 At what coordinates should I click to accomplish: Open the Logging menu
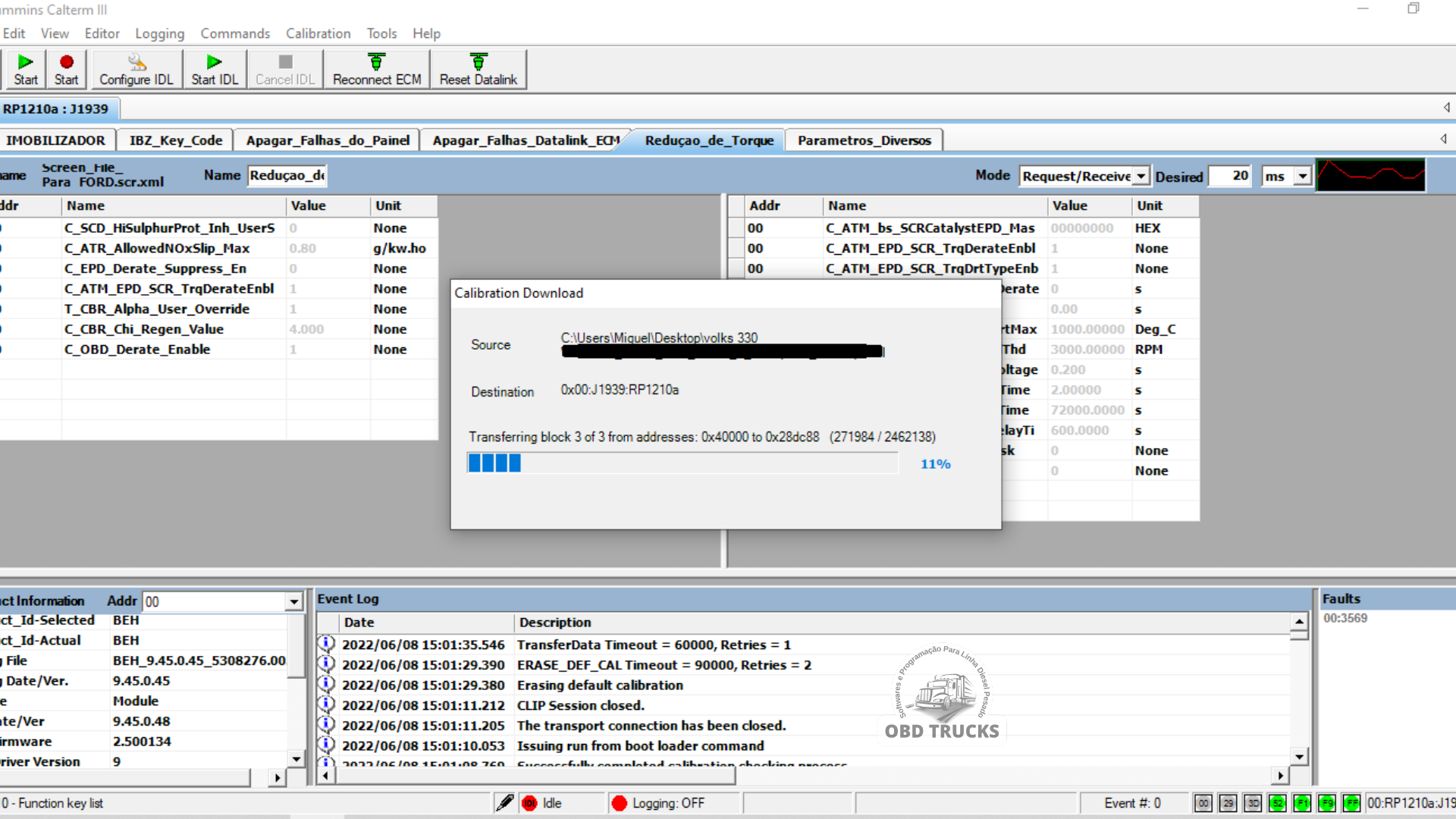159,33
